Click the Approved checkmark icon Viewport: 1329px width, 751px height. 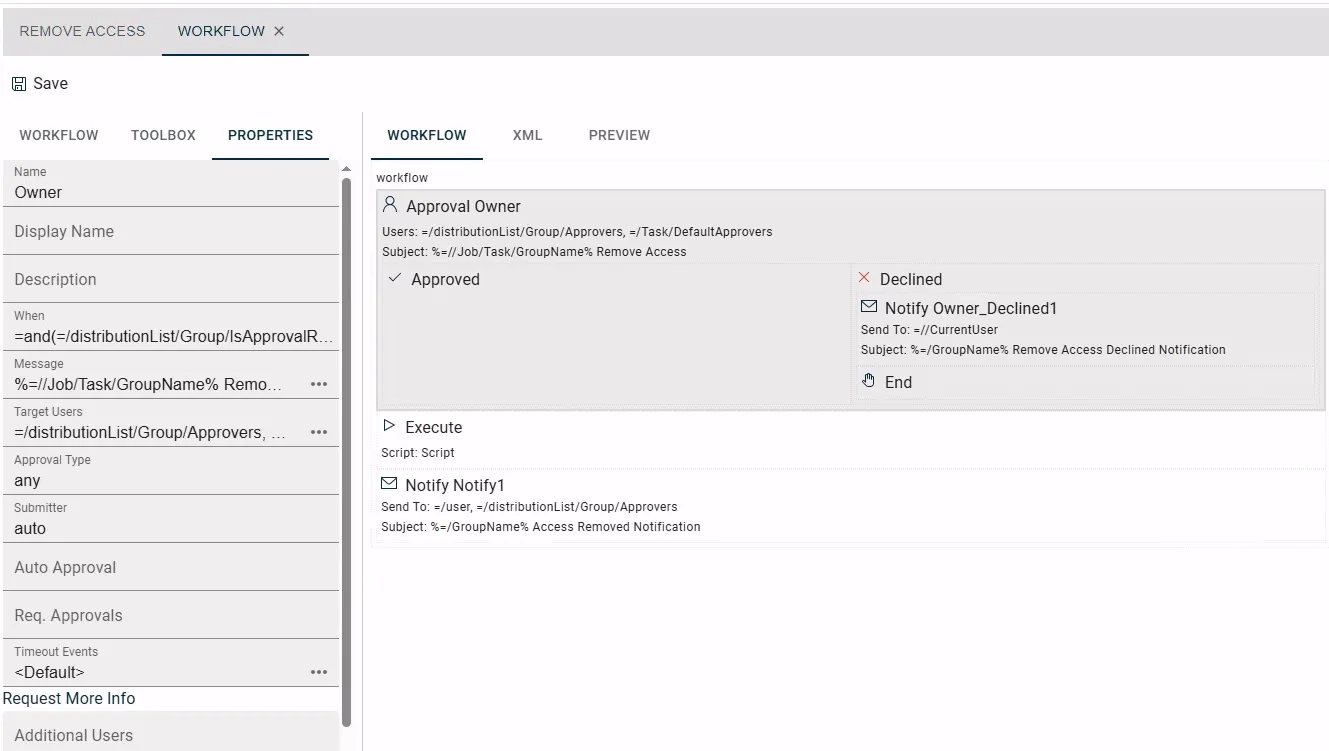395,278
